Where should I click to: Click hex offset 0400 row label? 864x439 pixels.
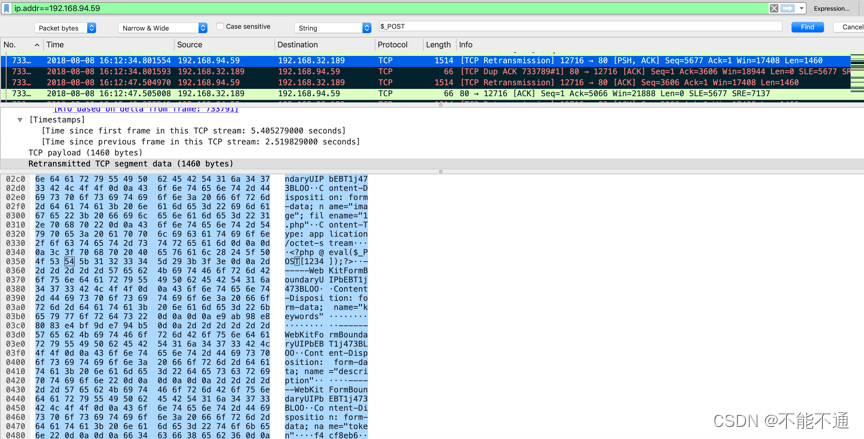coord(15,362)
